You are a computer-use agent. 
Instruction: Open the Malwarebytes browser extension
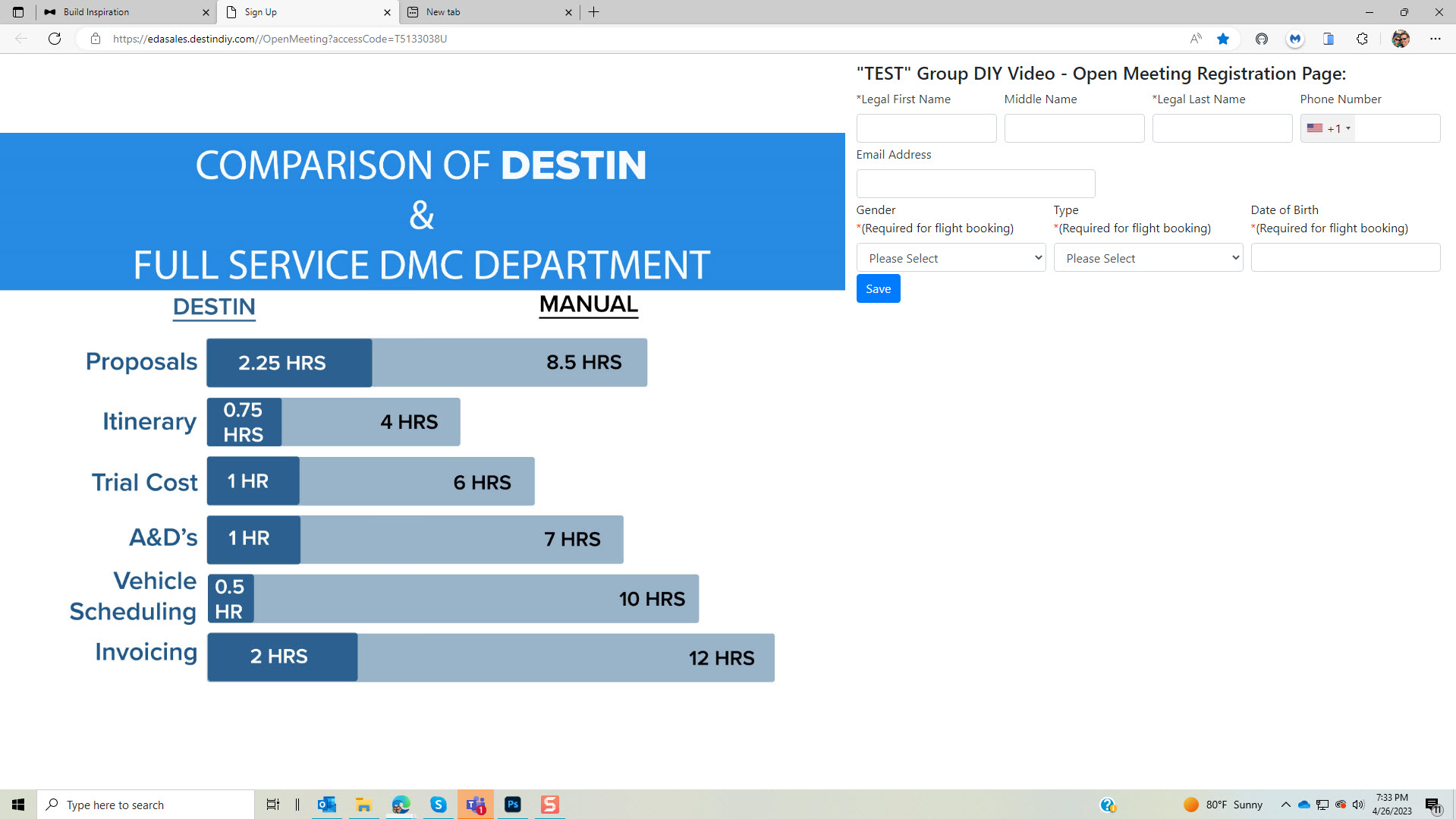pos(1295,39)
